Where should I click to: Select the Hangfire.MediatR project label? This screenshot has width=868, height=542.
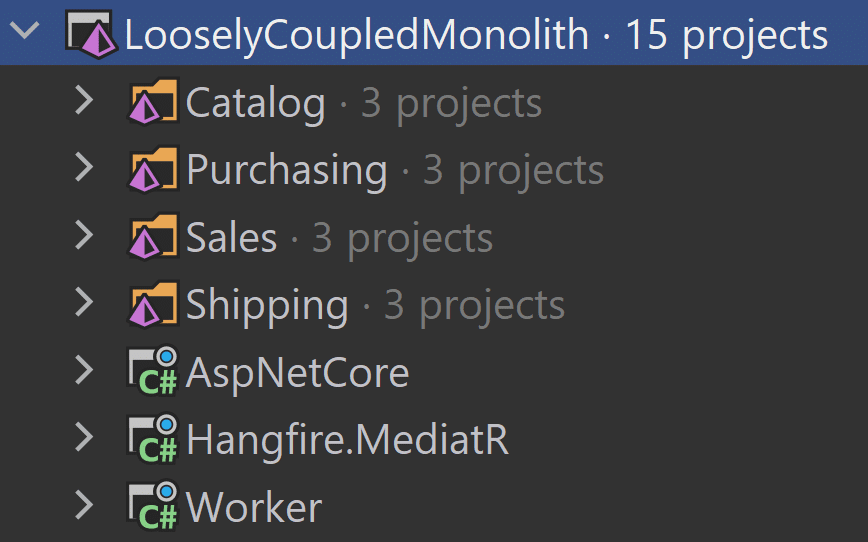click(x=347, y=440)
